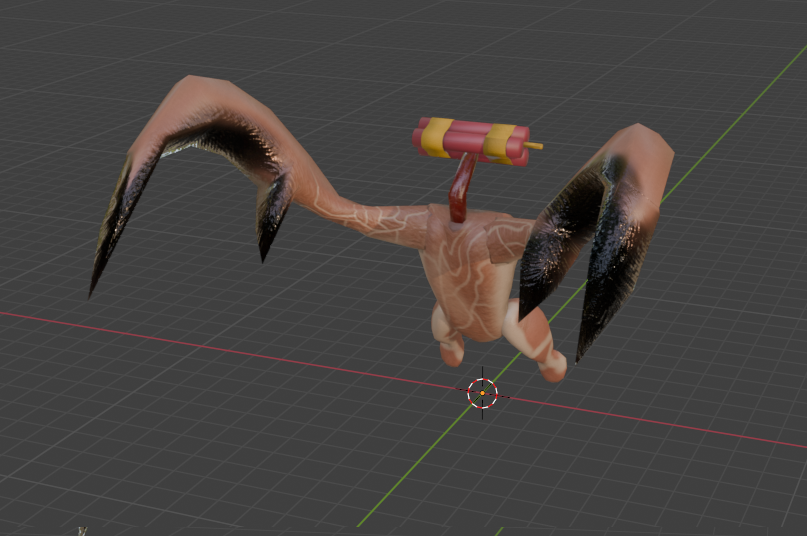The width and height of the screenshot is (807, 536).
Task: Click the shoulder patch beside the dynamite rod
Action: coord(505,240)
